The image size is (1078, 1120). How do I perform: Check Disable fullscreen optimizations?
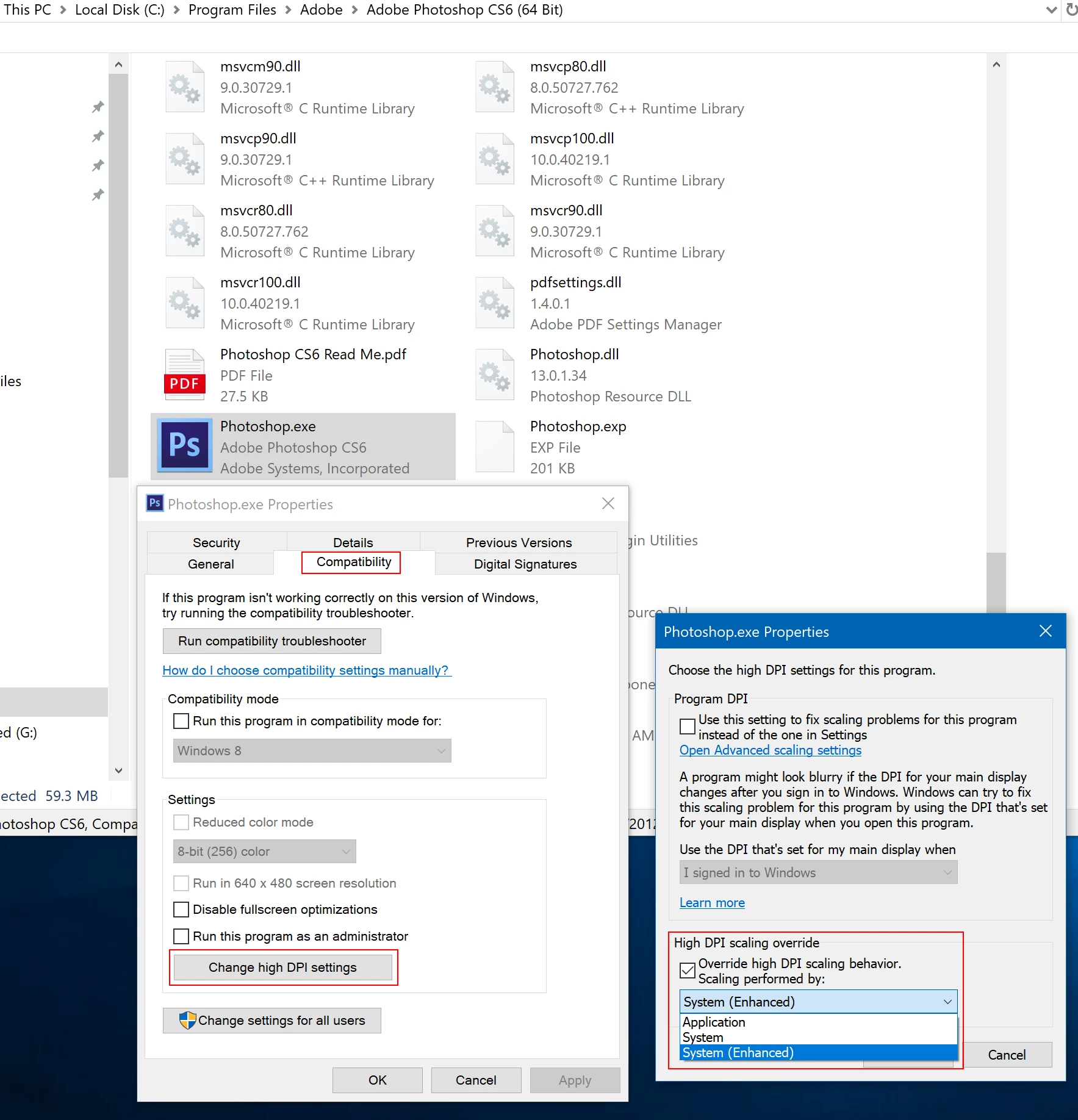(181, 910)
